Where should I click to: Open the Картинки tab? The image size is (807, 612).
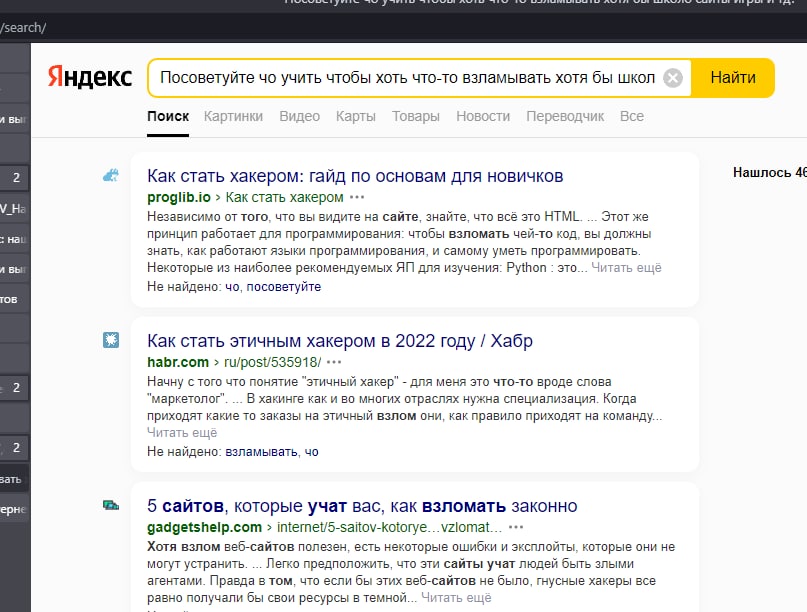[233, 116]
